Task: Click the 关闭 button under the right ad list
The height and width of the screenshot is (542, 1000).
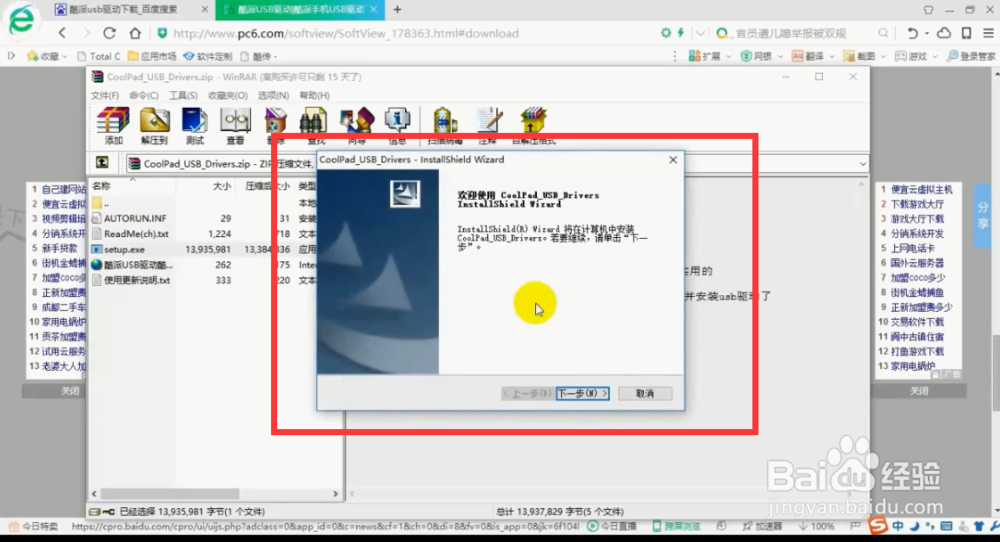Action: point(919,391)
